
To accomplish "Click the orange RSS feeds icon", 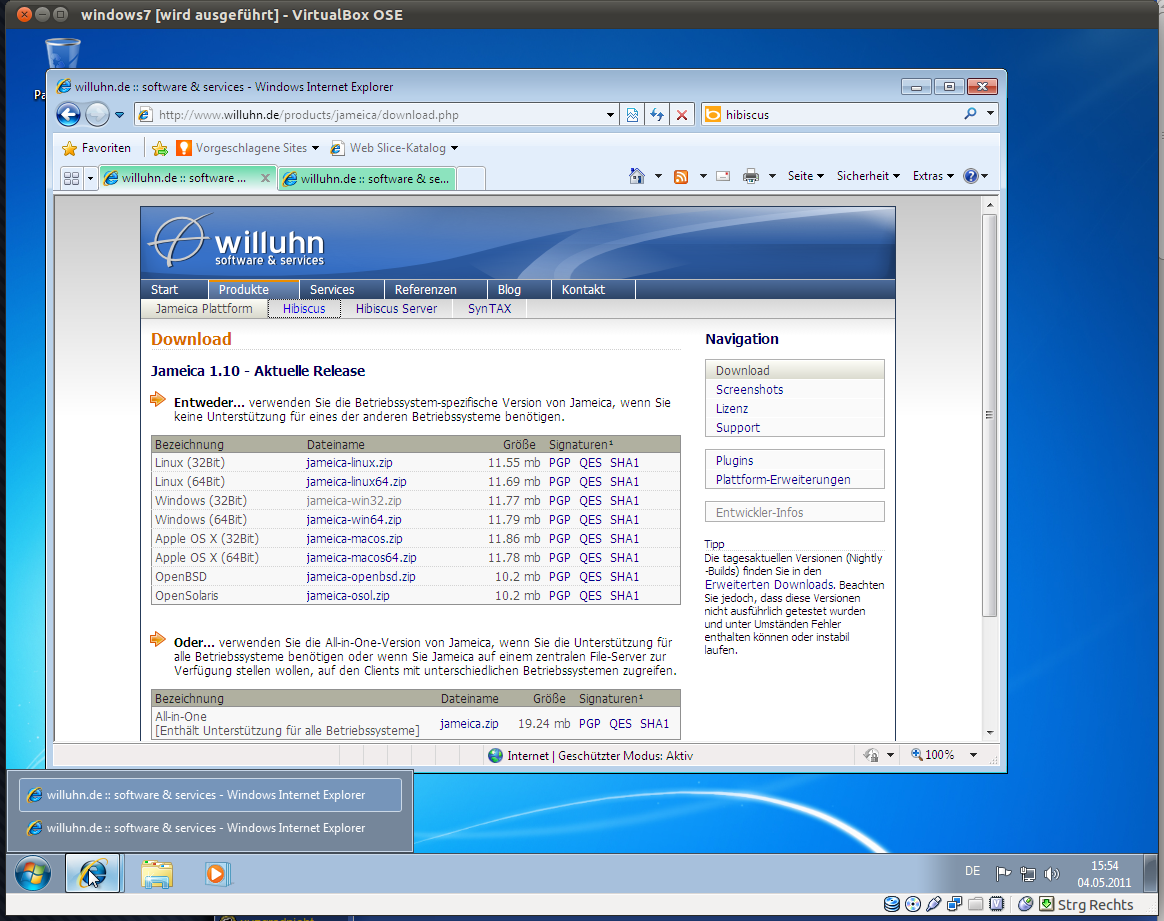I will (x=681, y=176).
